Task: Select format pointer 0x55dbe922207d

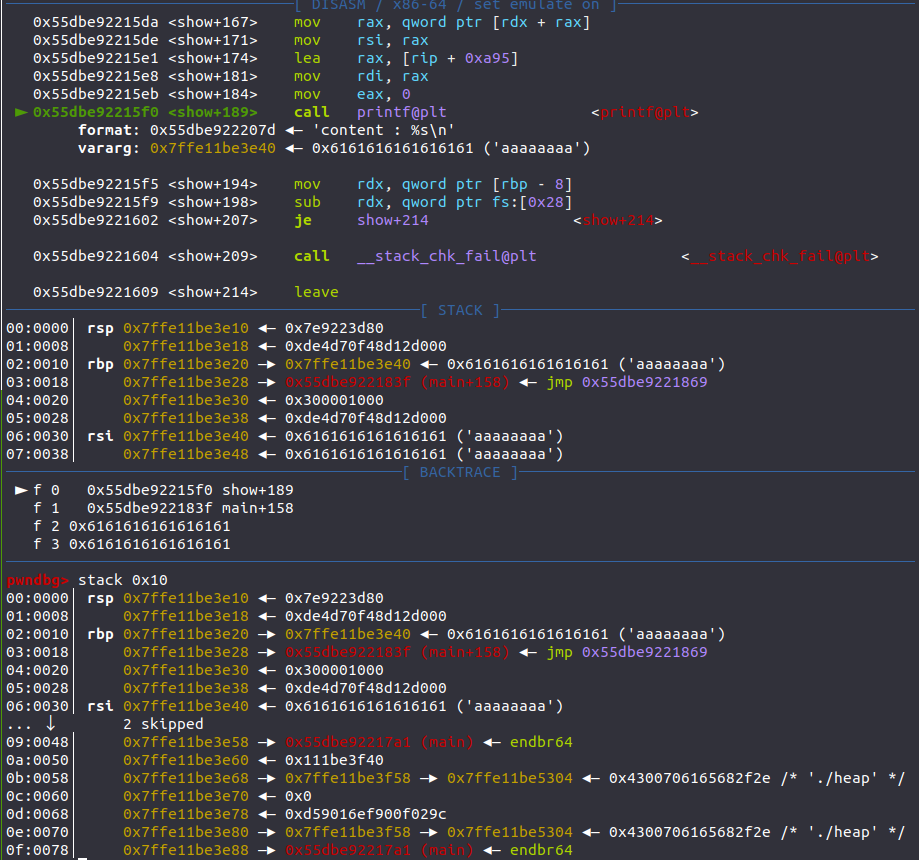Action: (213, 130)
